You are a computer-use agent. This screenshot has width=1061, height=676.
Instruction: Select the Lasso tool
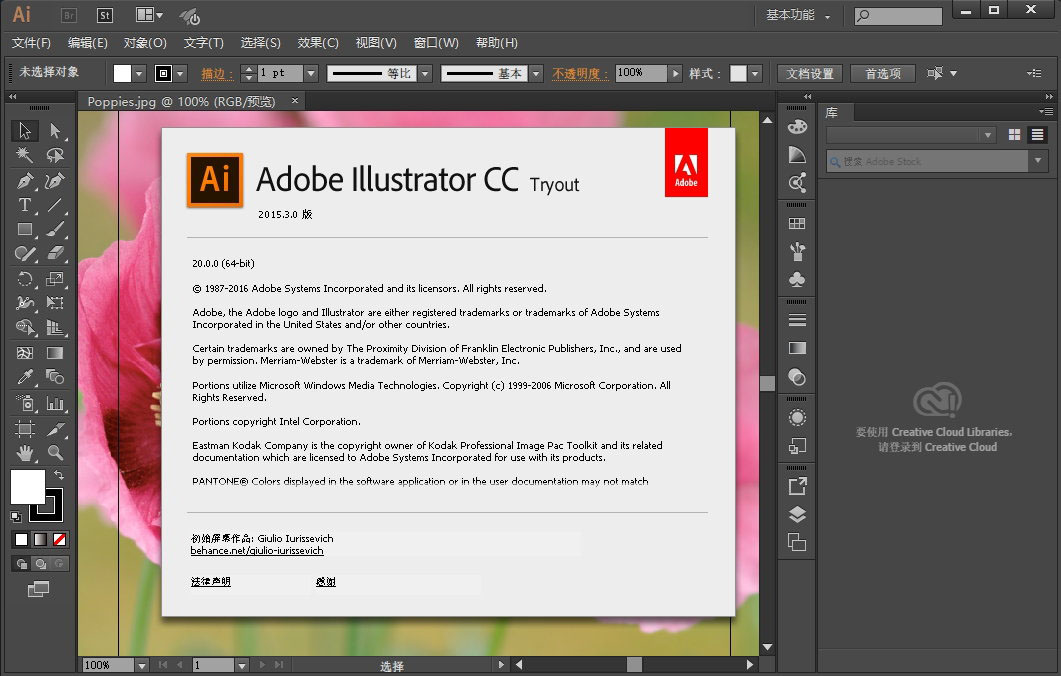(x=55, y=155)
